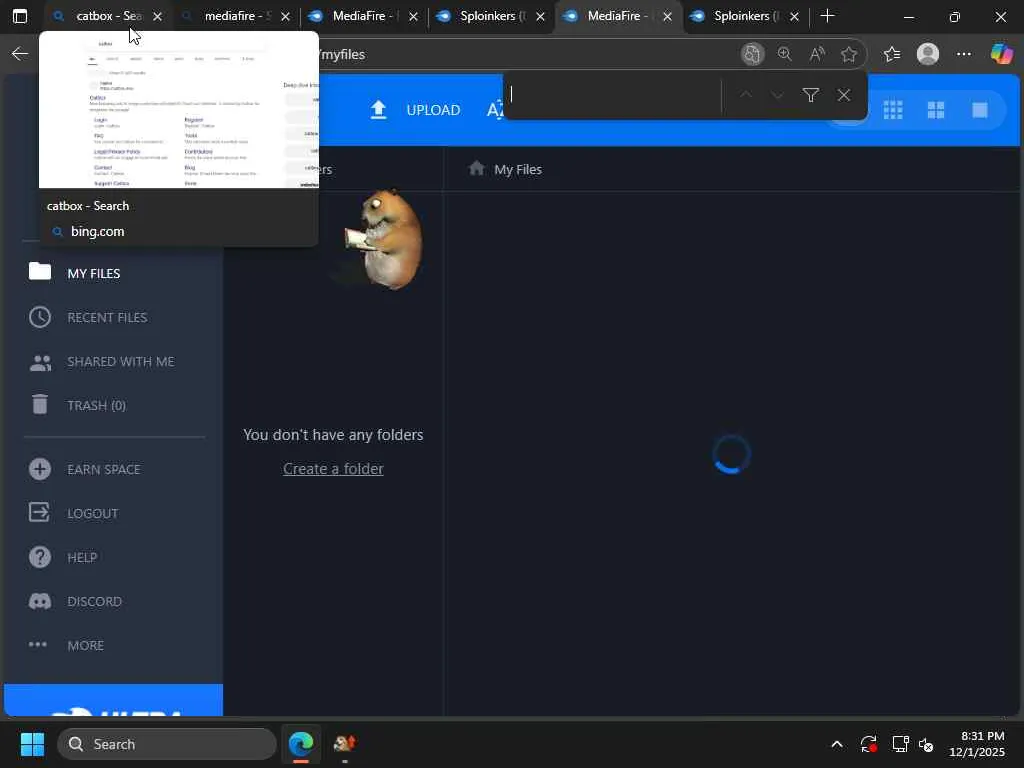The width and height of the screenshot is (1024, 768).
Task: Open the Windows Start menu
Action: [32, 744]
